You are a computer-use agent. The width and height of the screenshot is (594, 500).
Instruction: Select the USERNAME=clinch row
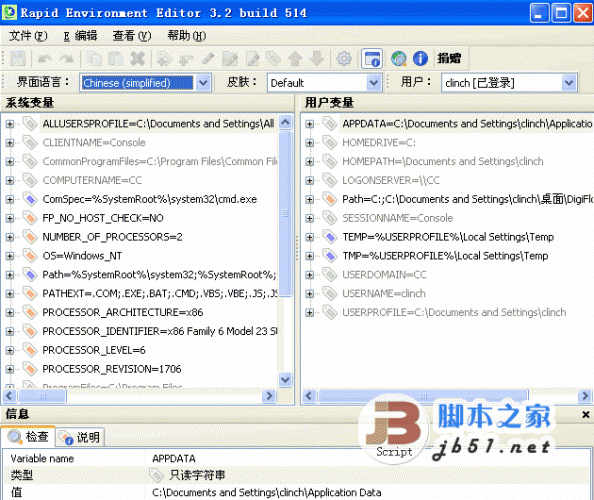tap(384, 294)
